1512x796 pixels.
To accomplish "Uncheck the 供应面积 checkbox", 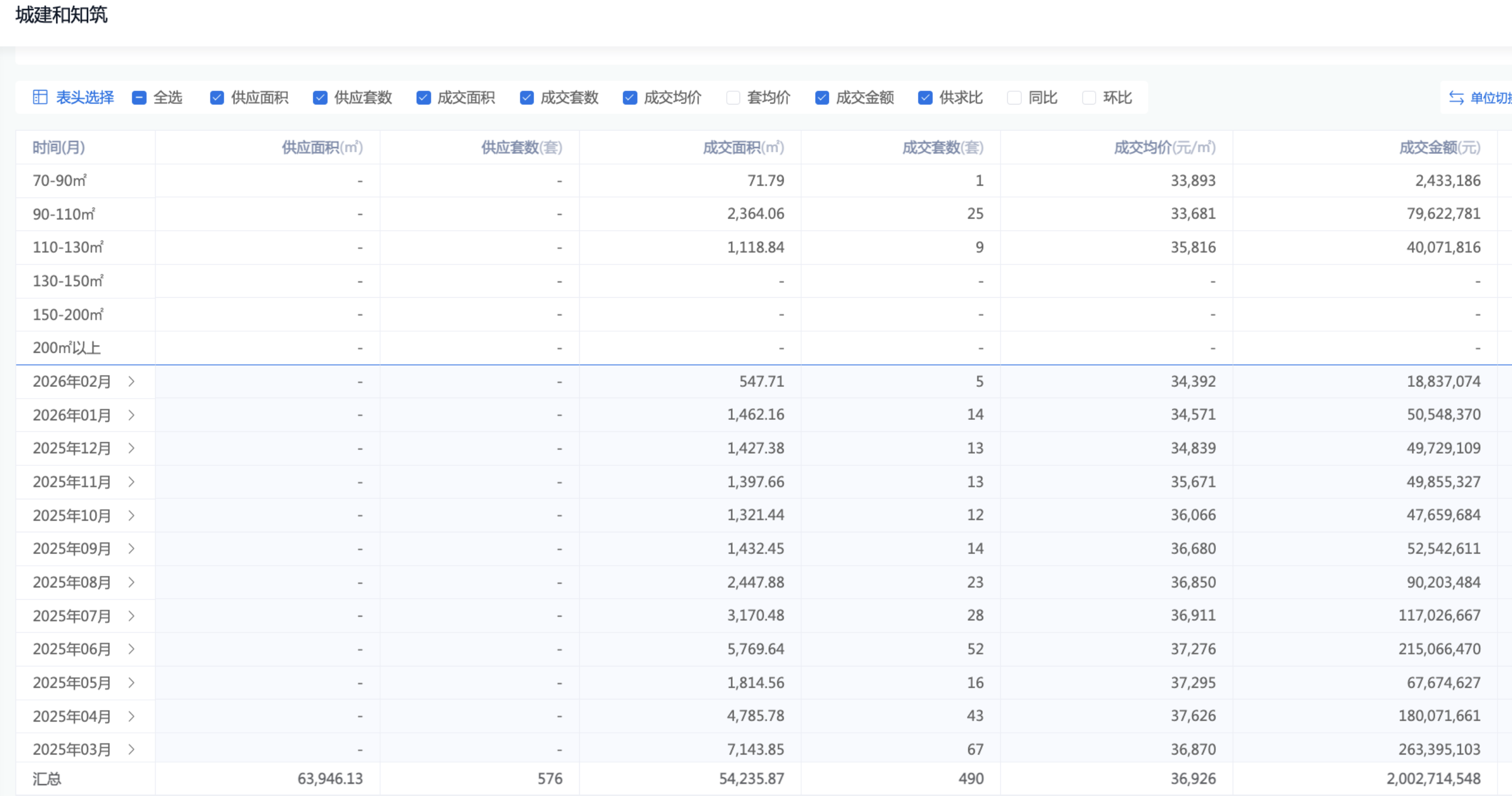I will 217,97.
